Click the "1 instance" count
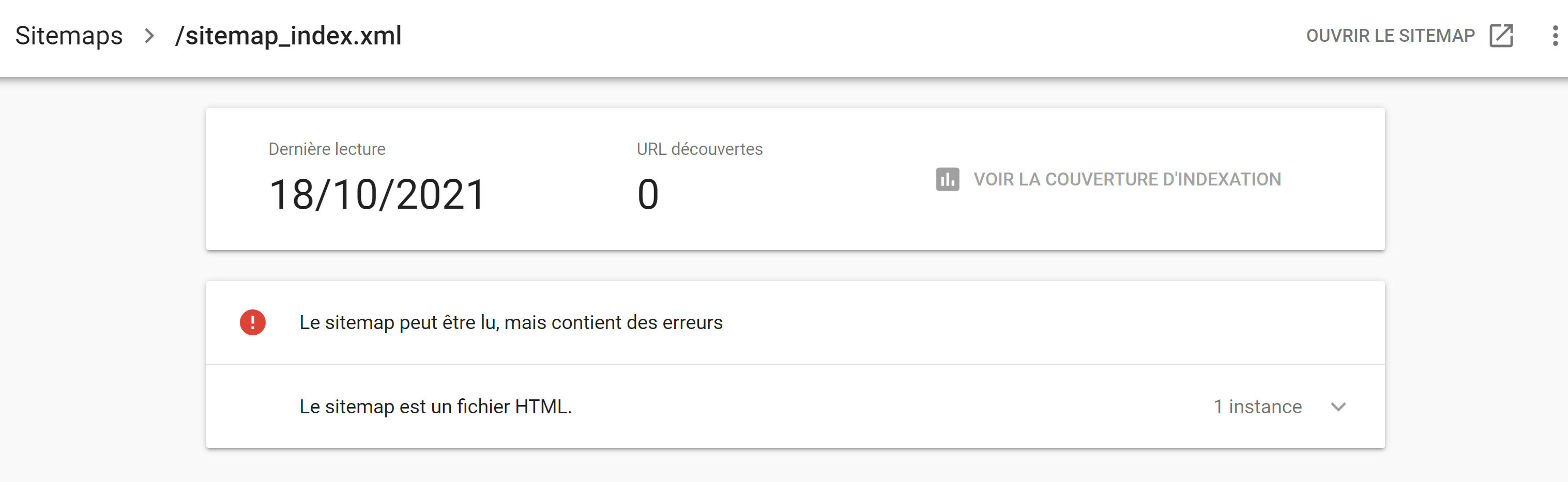This screenshot has width=1568, height=482. point(1257,407)
